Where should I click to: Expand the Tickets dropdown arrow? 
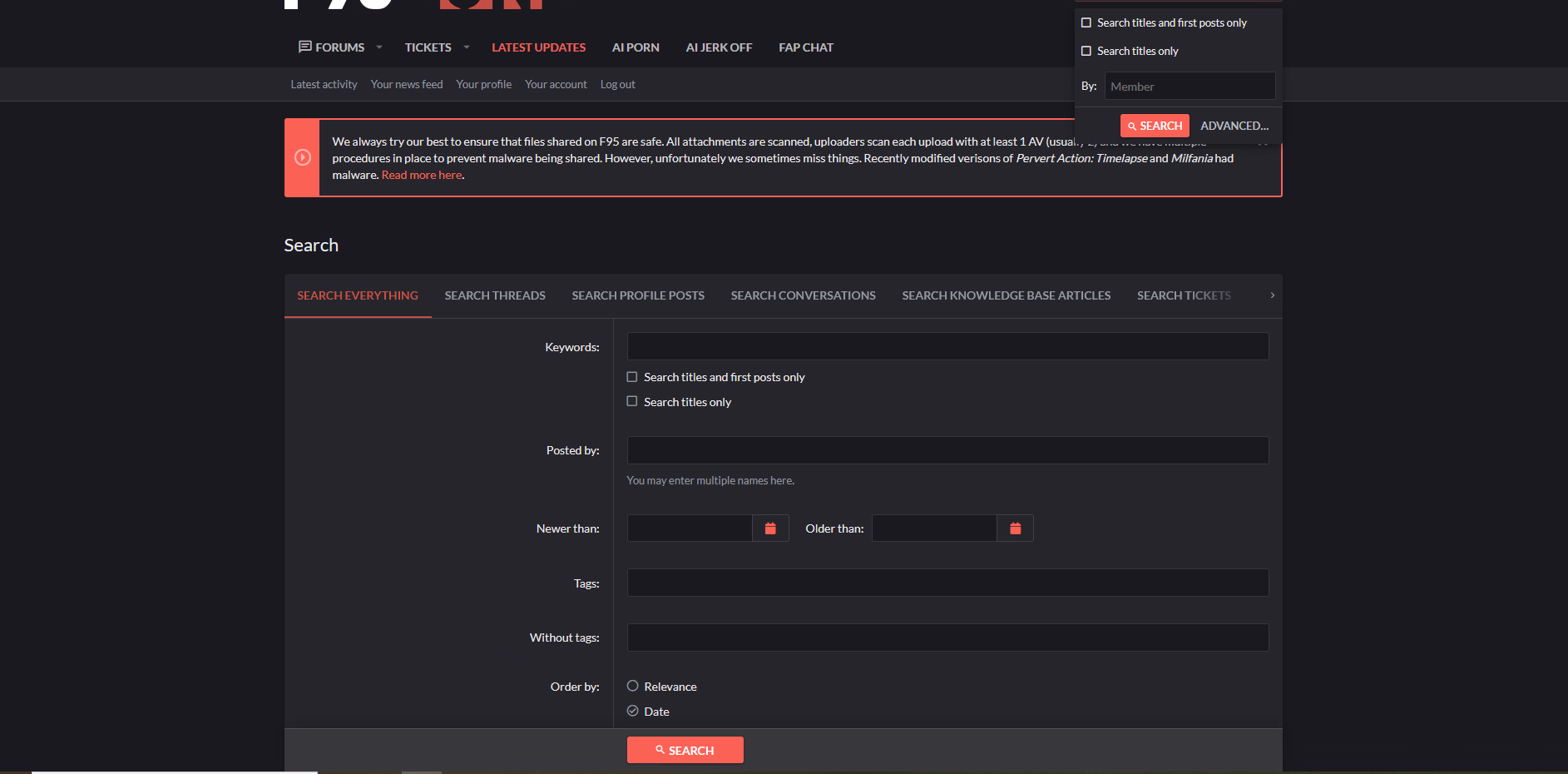[x=467, y=47]
